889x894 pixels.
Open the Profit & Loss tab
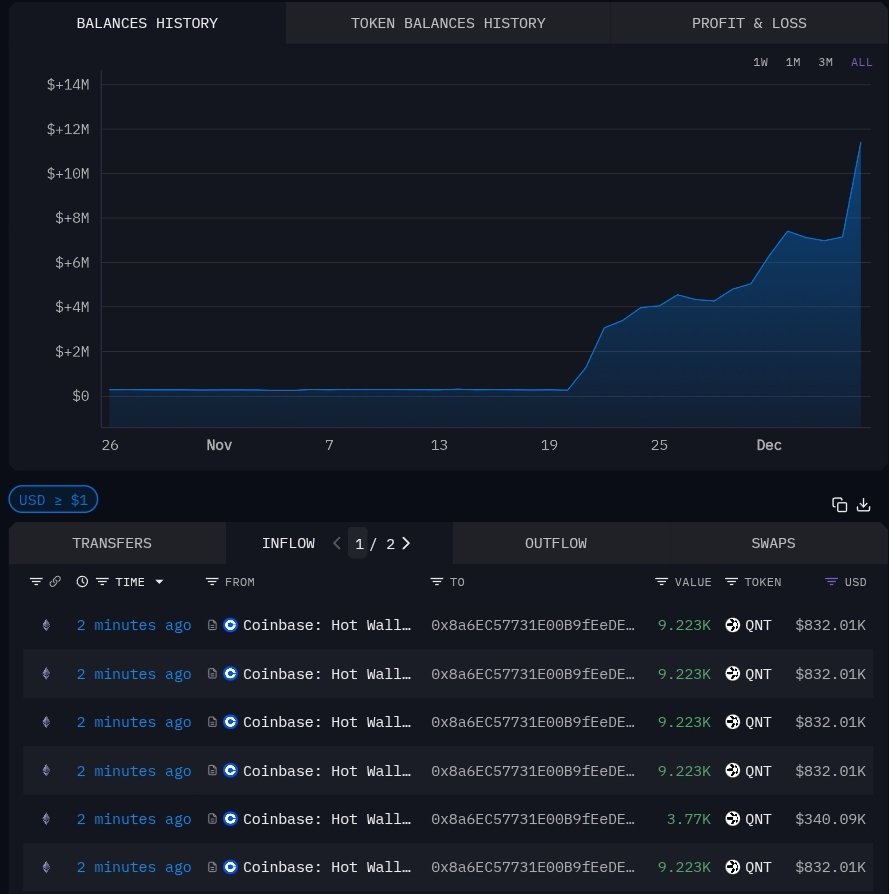click(749, 23)
